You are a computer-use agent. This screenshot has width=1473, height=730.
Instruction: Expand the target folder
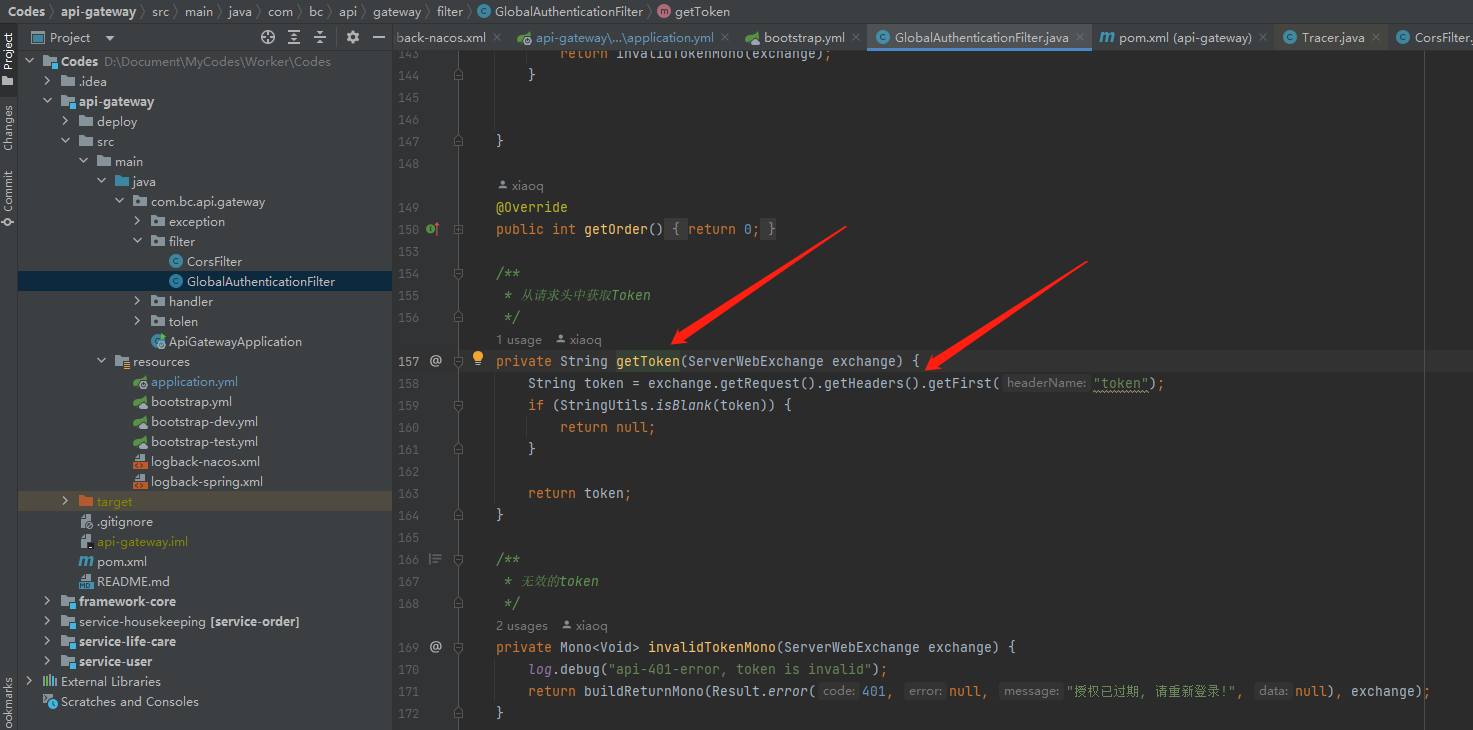(65, 501)
